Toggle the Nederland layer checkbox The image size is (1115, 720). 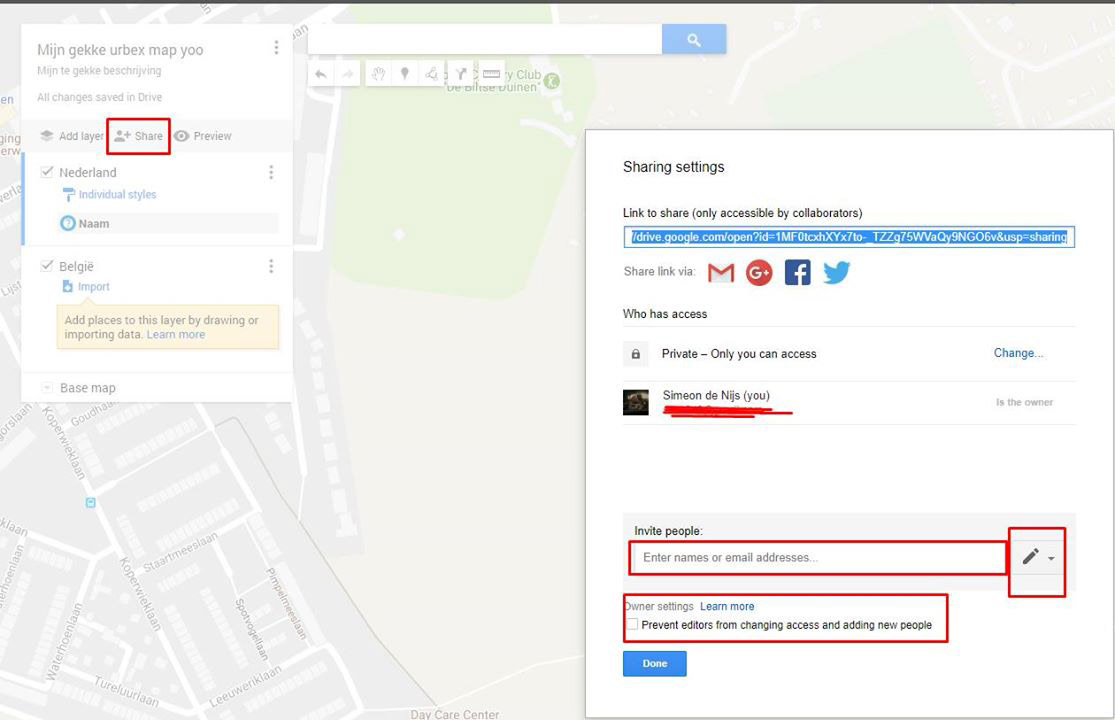47,171
